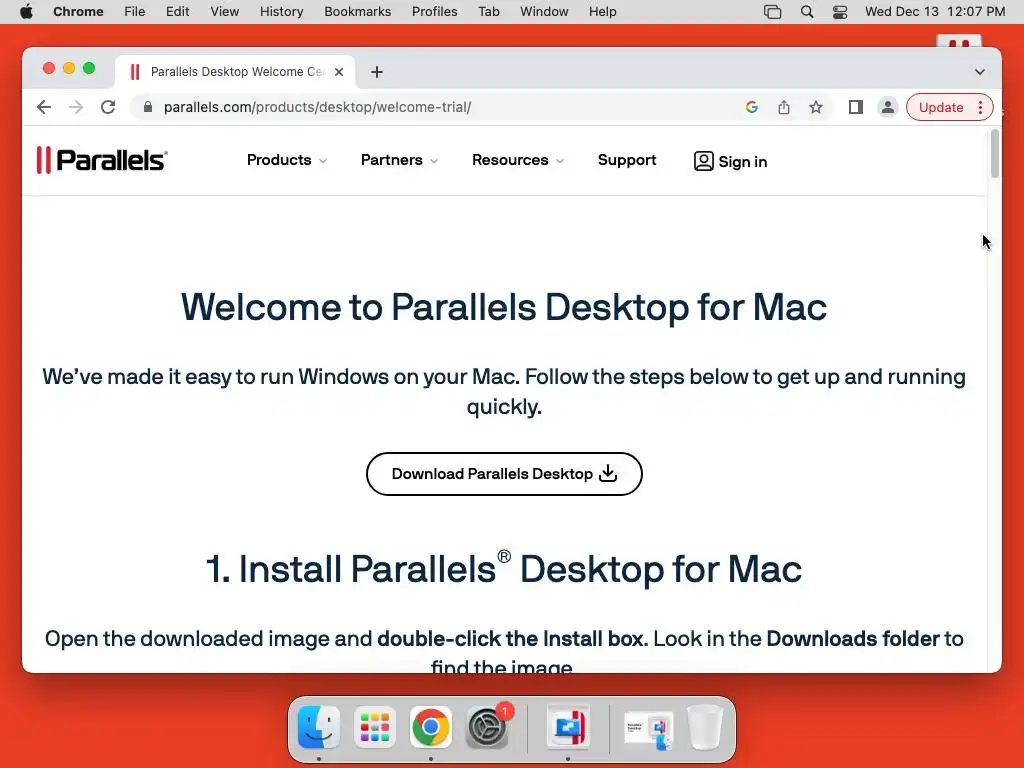Open the File menu
The height and width of the screenshot is (768, 1024).
135,12
